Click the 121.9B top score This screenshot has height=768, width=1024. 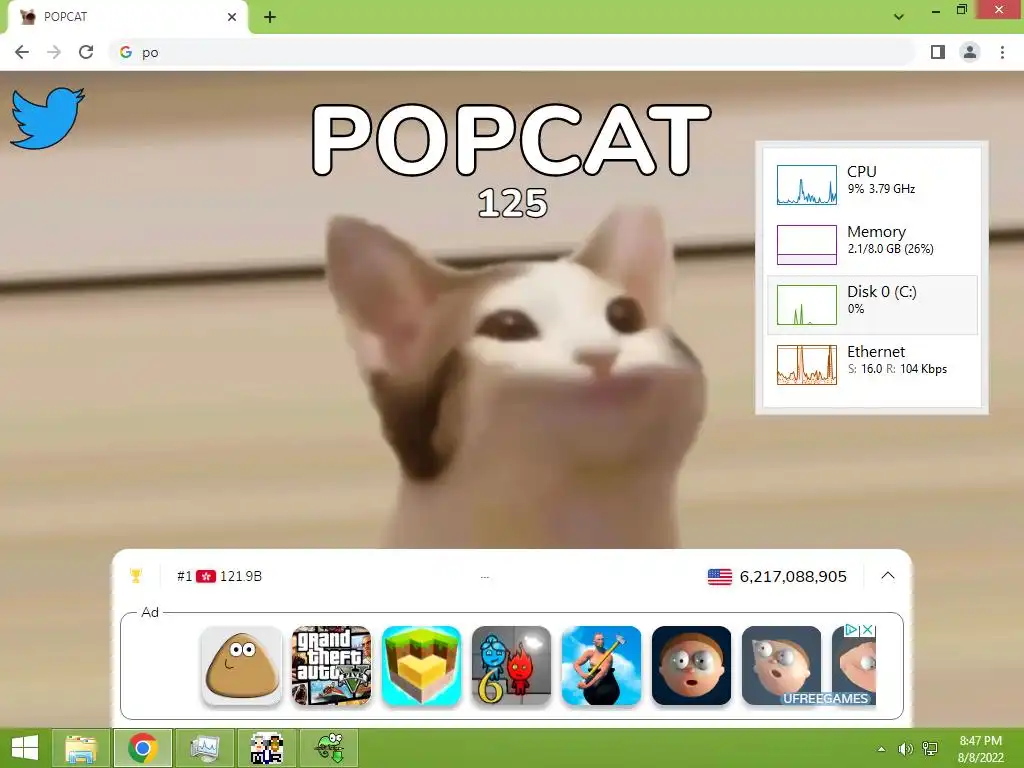(x=241, y=576)
